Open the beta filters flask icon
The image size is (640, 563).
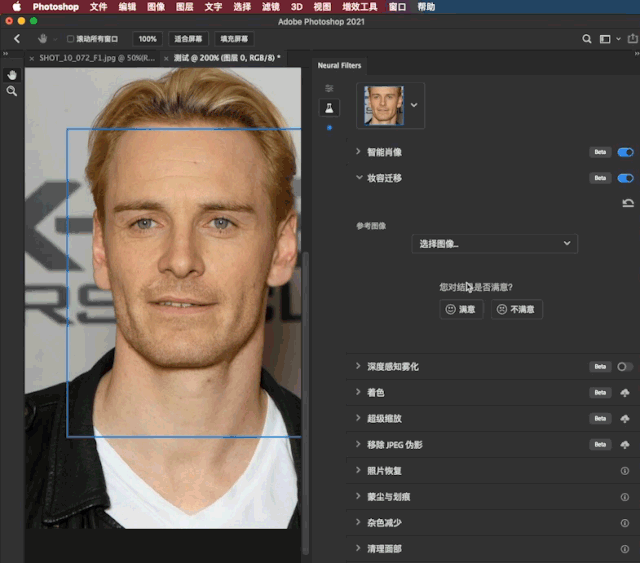[329, 108]
